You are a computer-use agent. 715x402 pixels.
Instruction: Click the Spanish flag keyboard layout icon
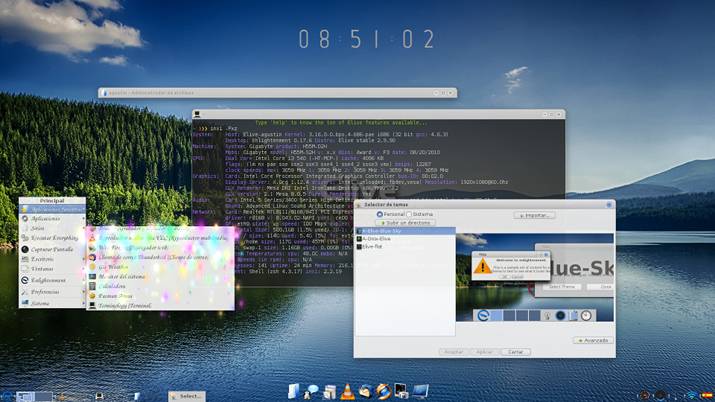pyautogui.click(x=708, y=395)
